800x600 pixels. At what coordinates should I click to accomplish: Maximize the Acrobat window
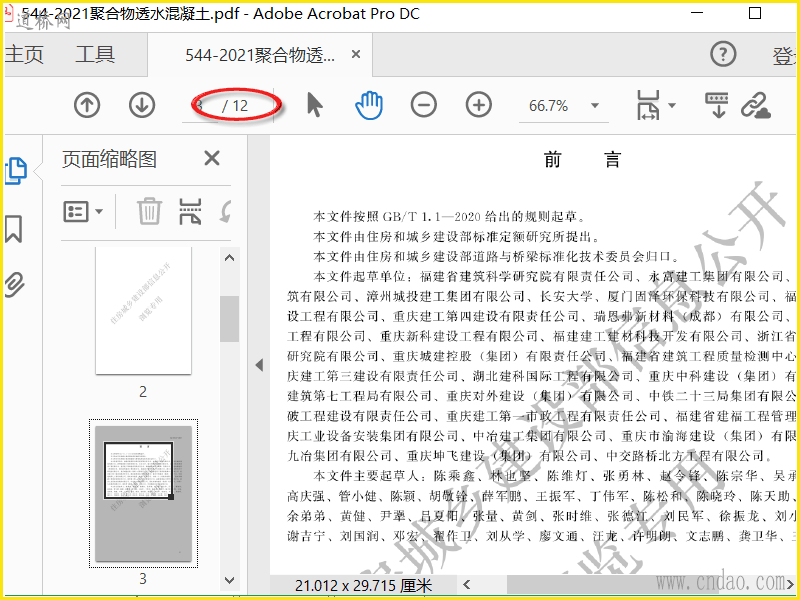coord(755,13)
